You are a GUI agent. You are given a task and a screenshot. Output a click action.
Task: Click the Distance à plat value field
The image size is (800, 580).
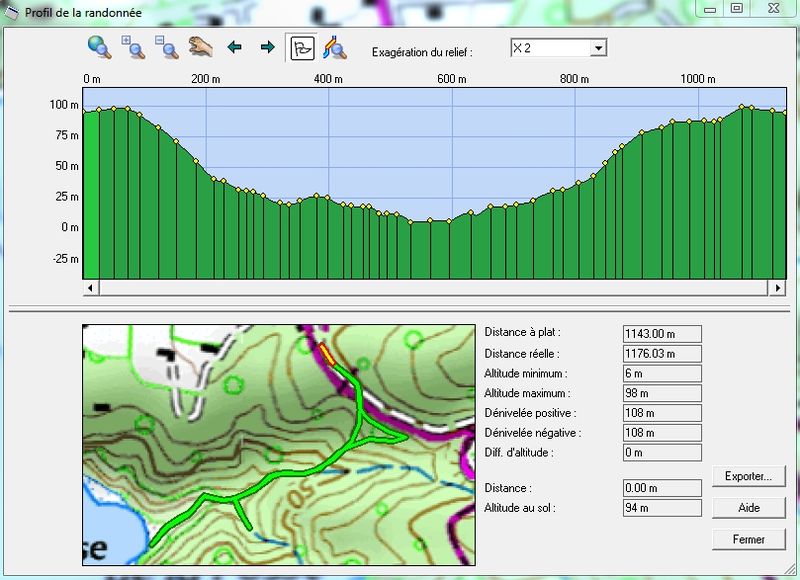pyautogui.click(x=662, y=334)
